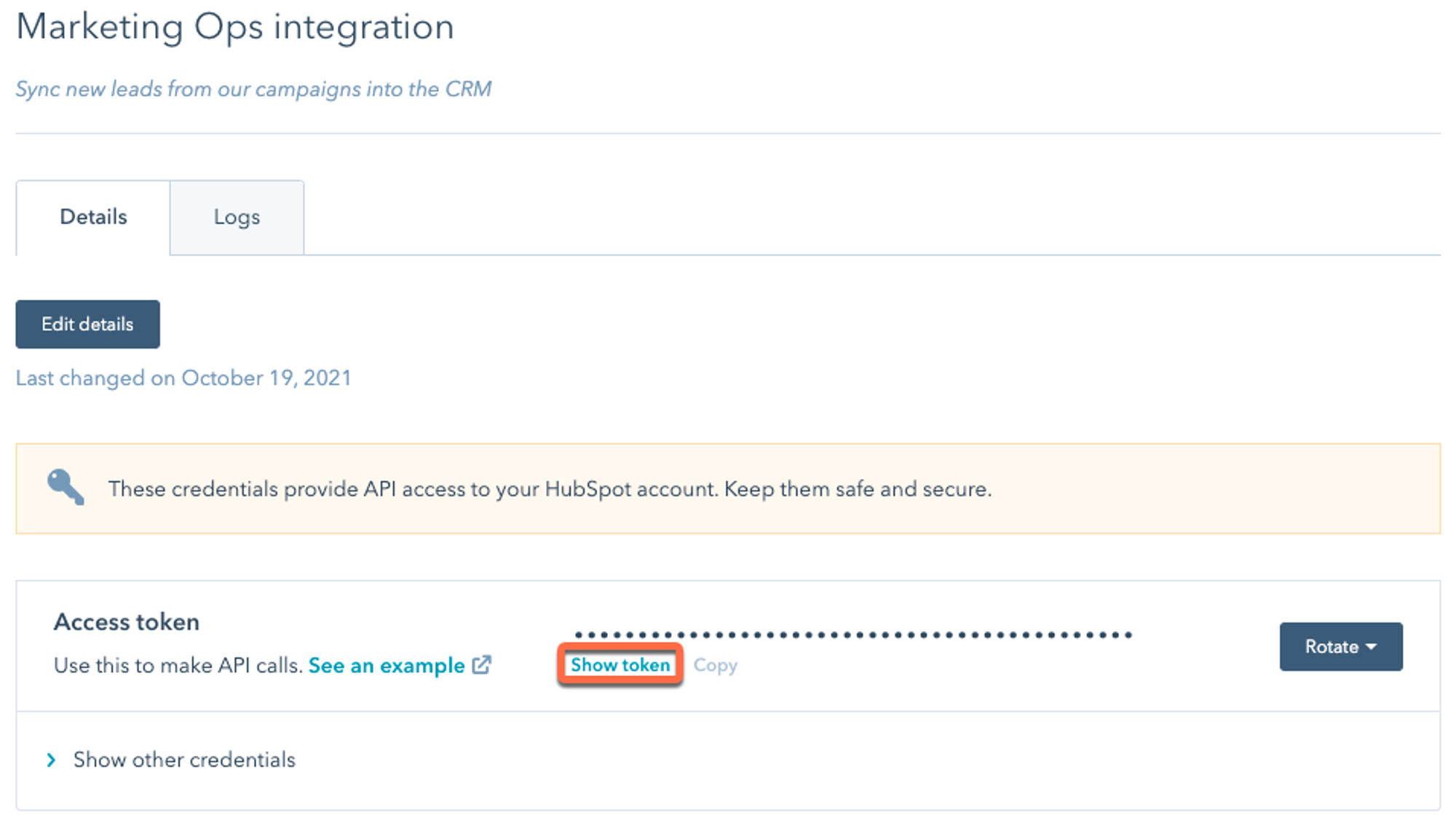1456x826 pixels.
Task: Click the Access token heading
Action: 127,622
